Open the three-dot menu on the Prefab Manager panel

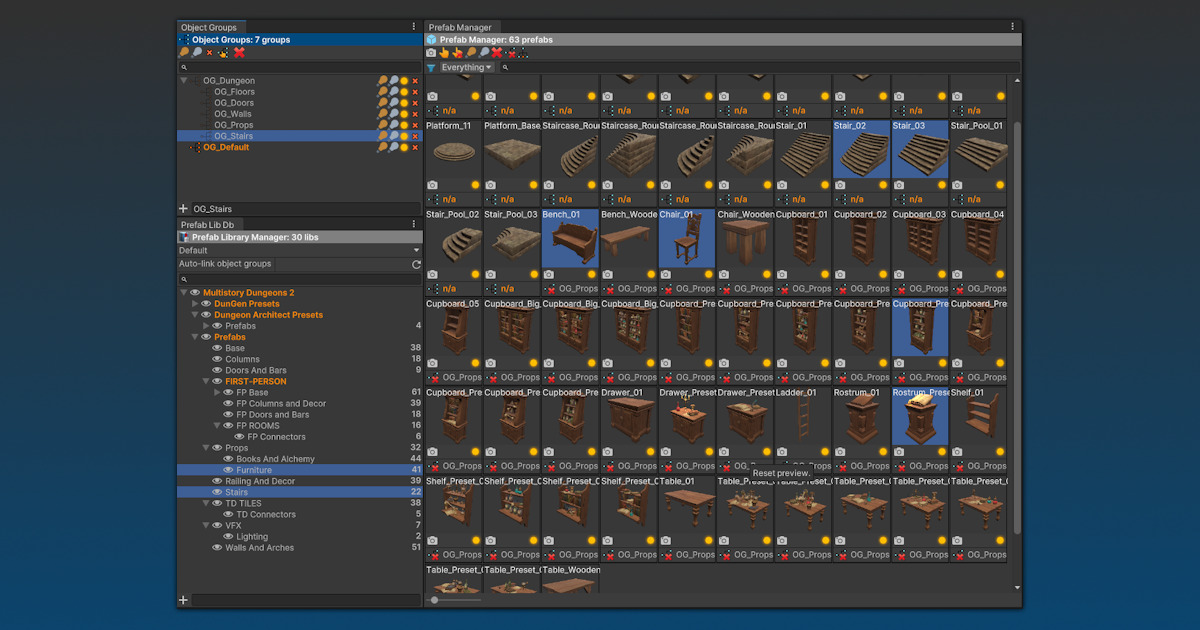coord(1011,27)
